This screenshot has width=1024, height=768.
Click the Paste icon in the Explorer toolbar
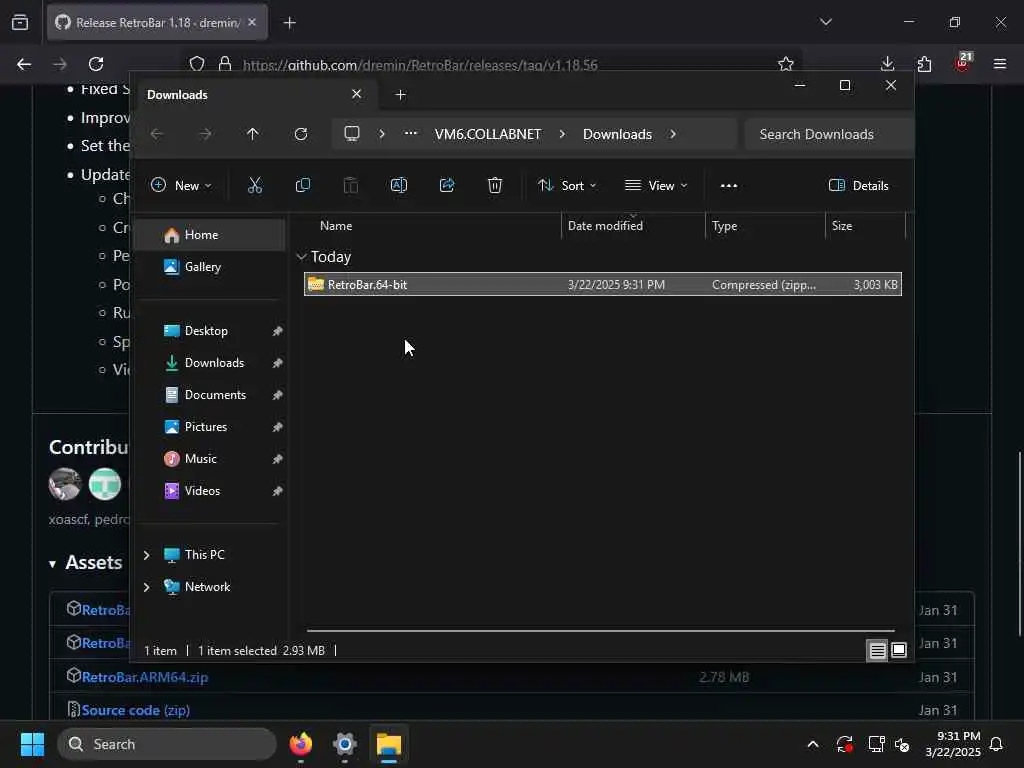(x=351, y=185)
